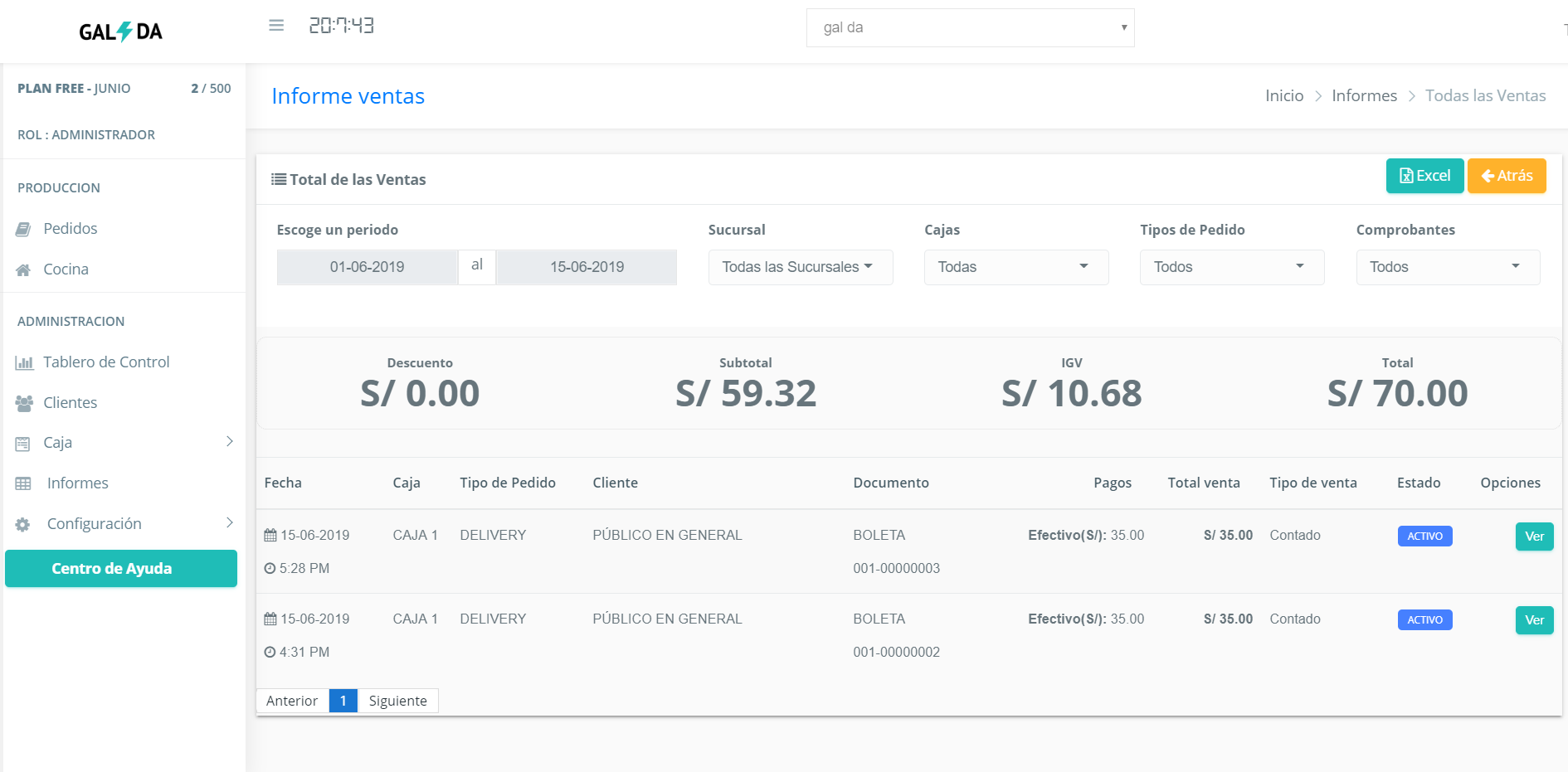Open the Comprobantes dropdown
1568x772 pixels.
1448,267
